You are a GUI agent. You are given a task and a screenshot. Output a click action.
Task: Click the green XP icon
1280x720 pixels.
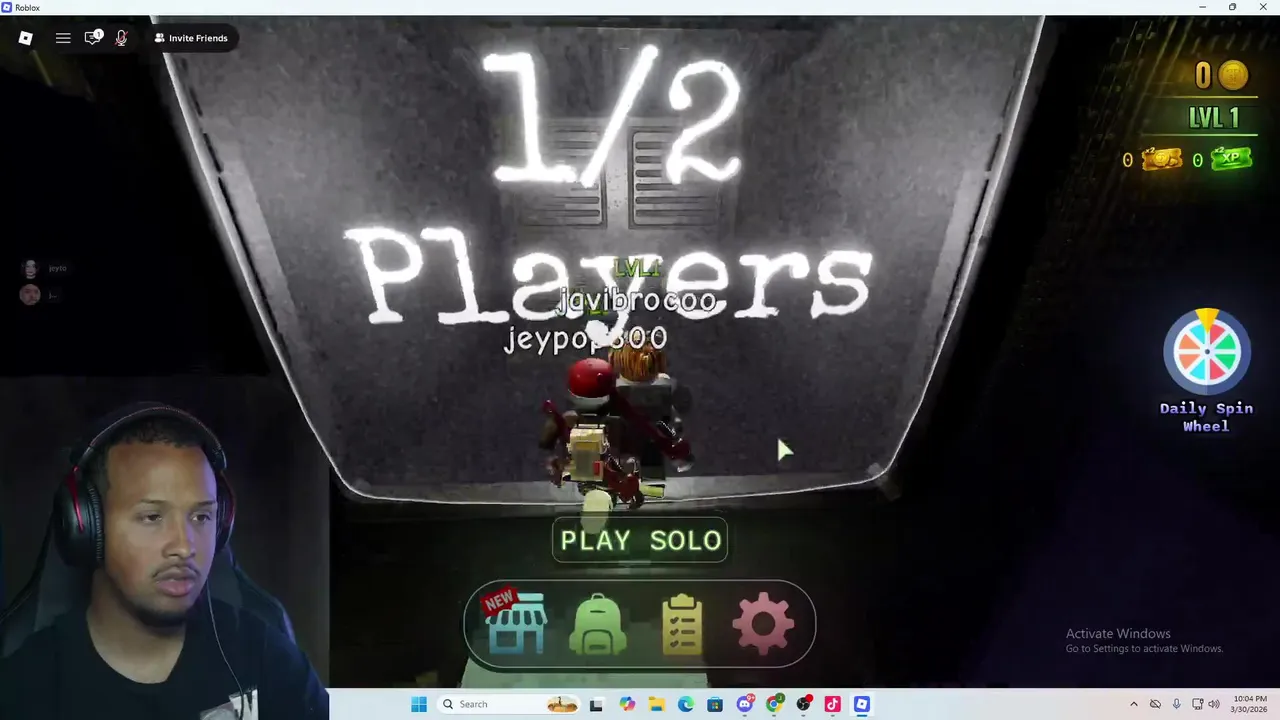click(x=1230, y=159)
